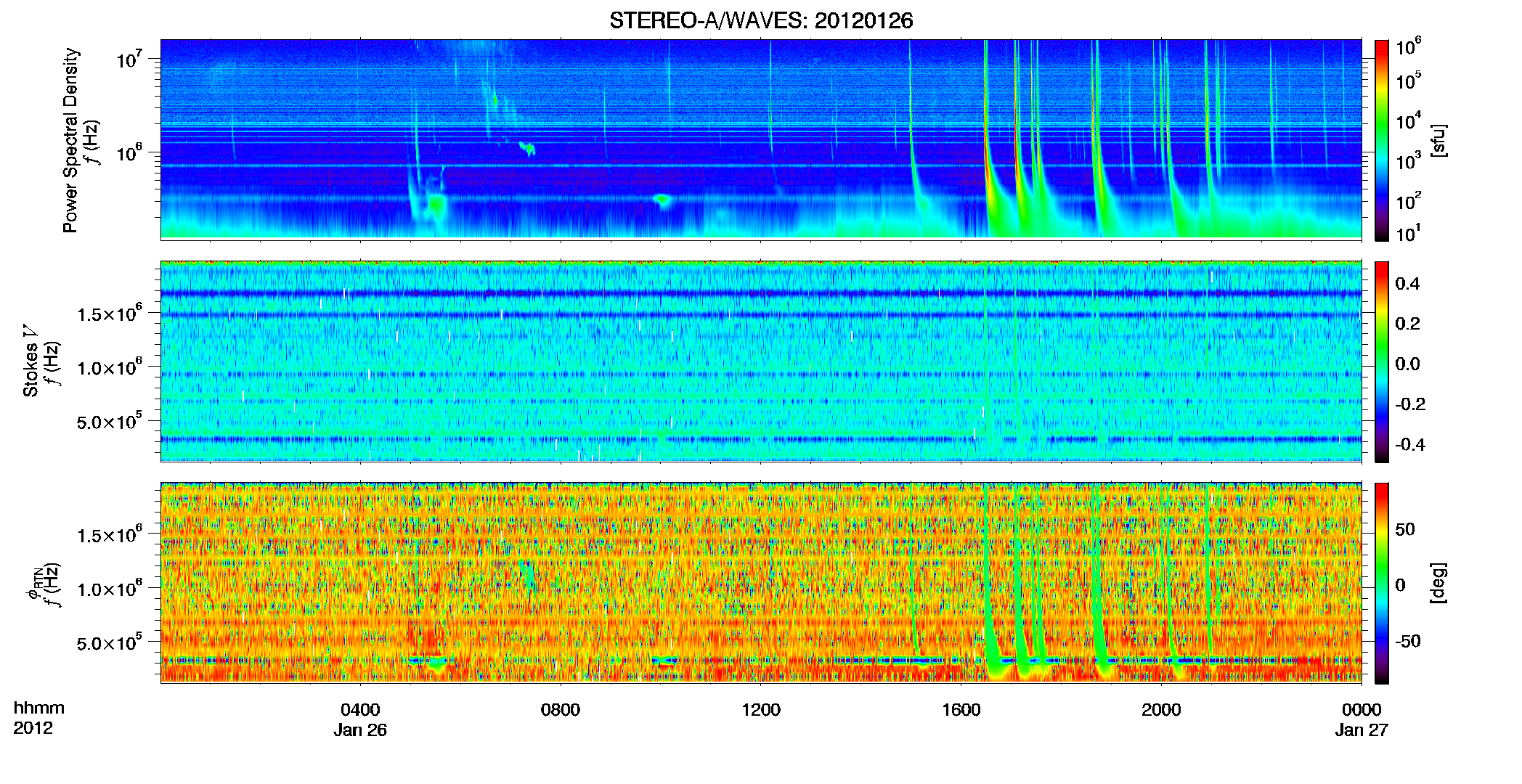
Task: Click the plot title STEREO-A/WAVES: 20120126
Action: (761, 20)
